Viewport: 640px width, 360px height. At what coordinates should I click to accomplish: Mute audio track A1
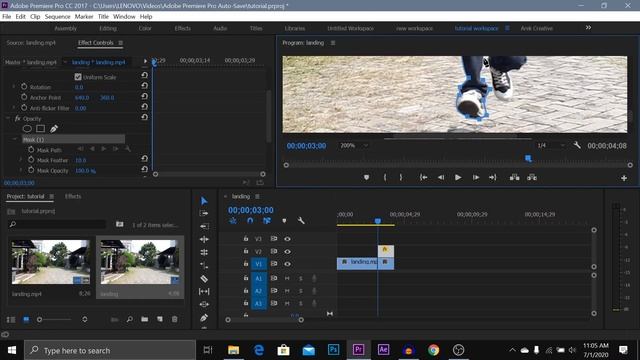click(x=287, y=278)
